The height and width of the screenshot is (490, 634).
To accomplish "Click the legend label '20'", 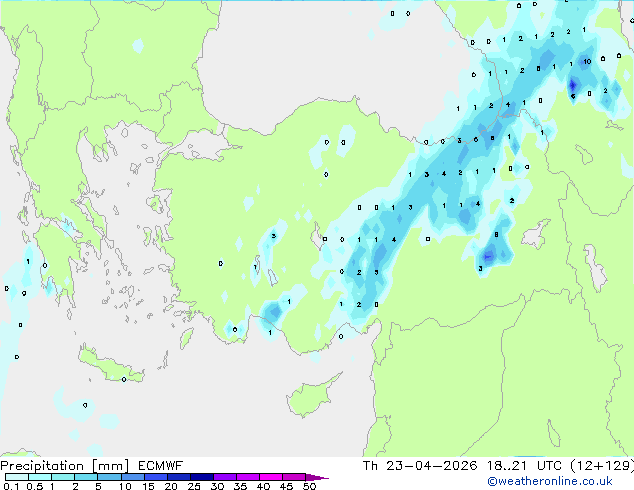I will (x=171, y=486).
